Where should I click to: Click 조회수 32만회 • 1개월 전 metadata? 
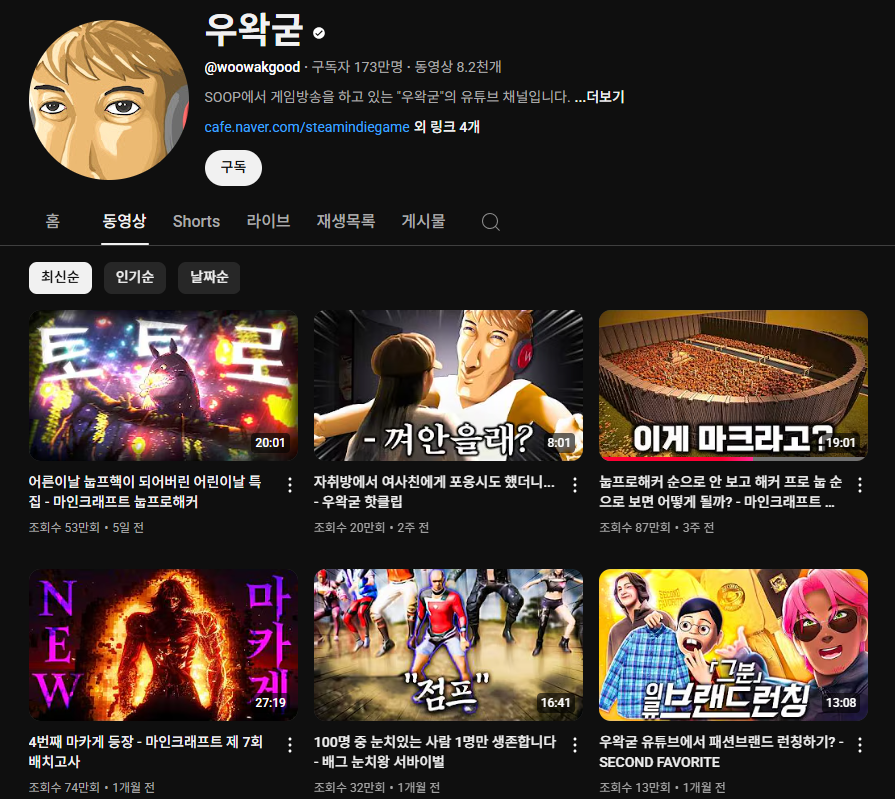pos(377,787)
